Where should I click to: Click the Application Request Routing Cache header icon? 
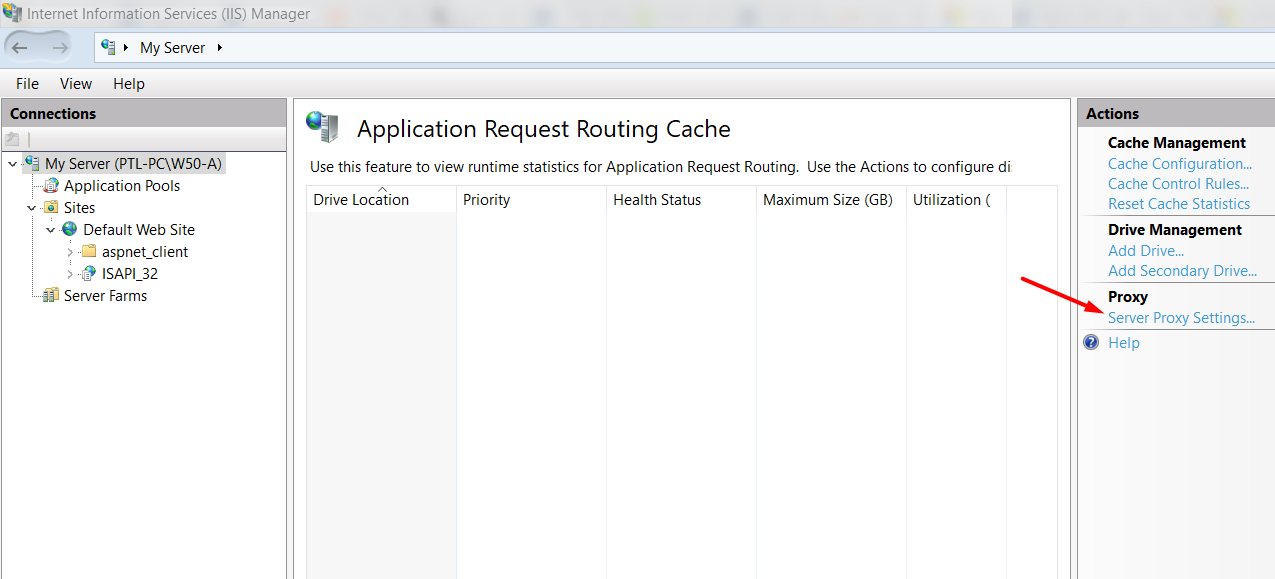322,127
